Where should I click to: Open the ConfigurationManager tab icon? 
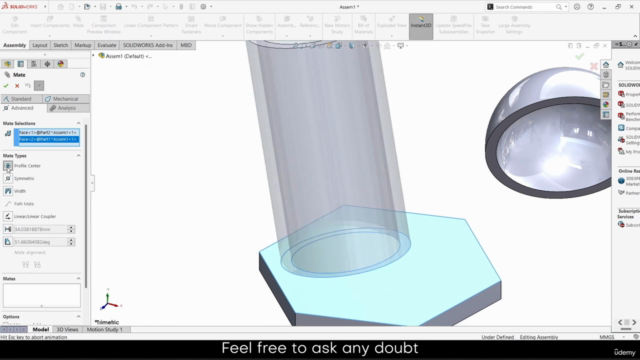34,64
